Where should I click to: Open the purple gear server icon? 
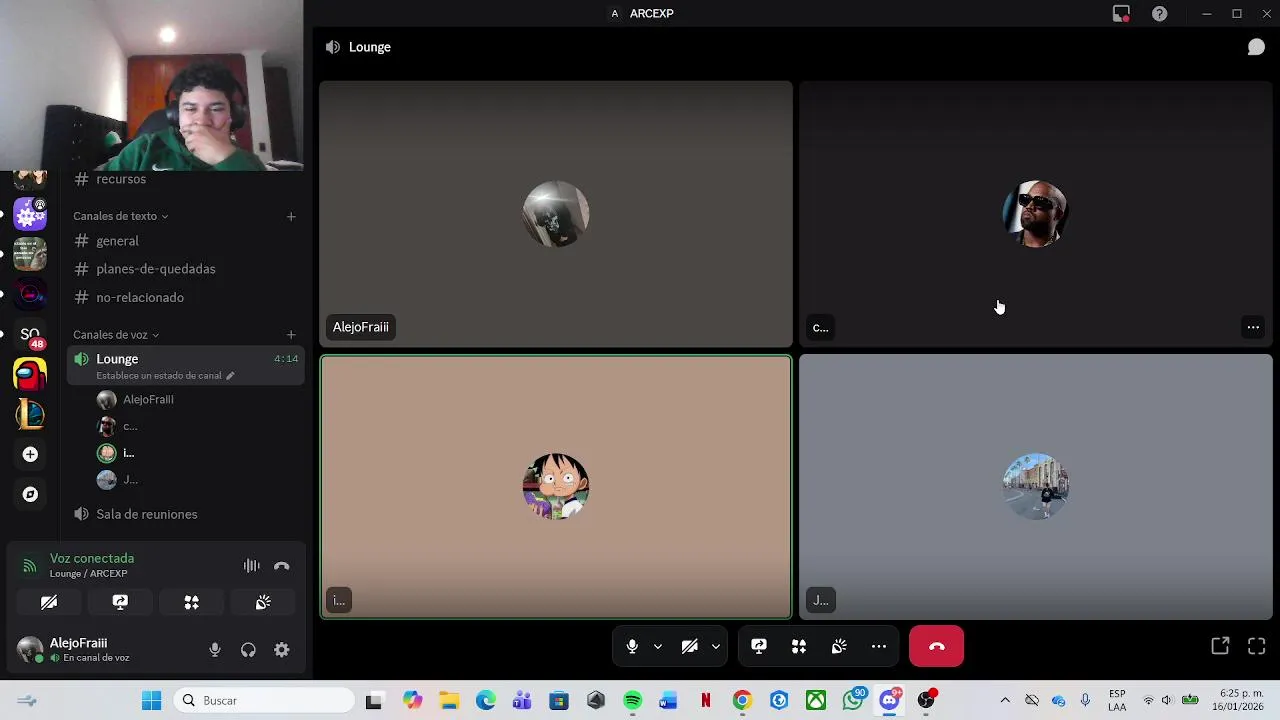30,214
